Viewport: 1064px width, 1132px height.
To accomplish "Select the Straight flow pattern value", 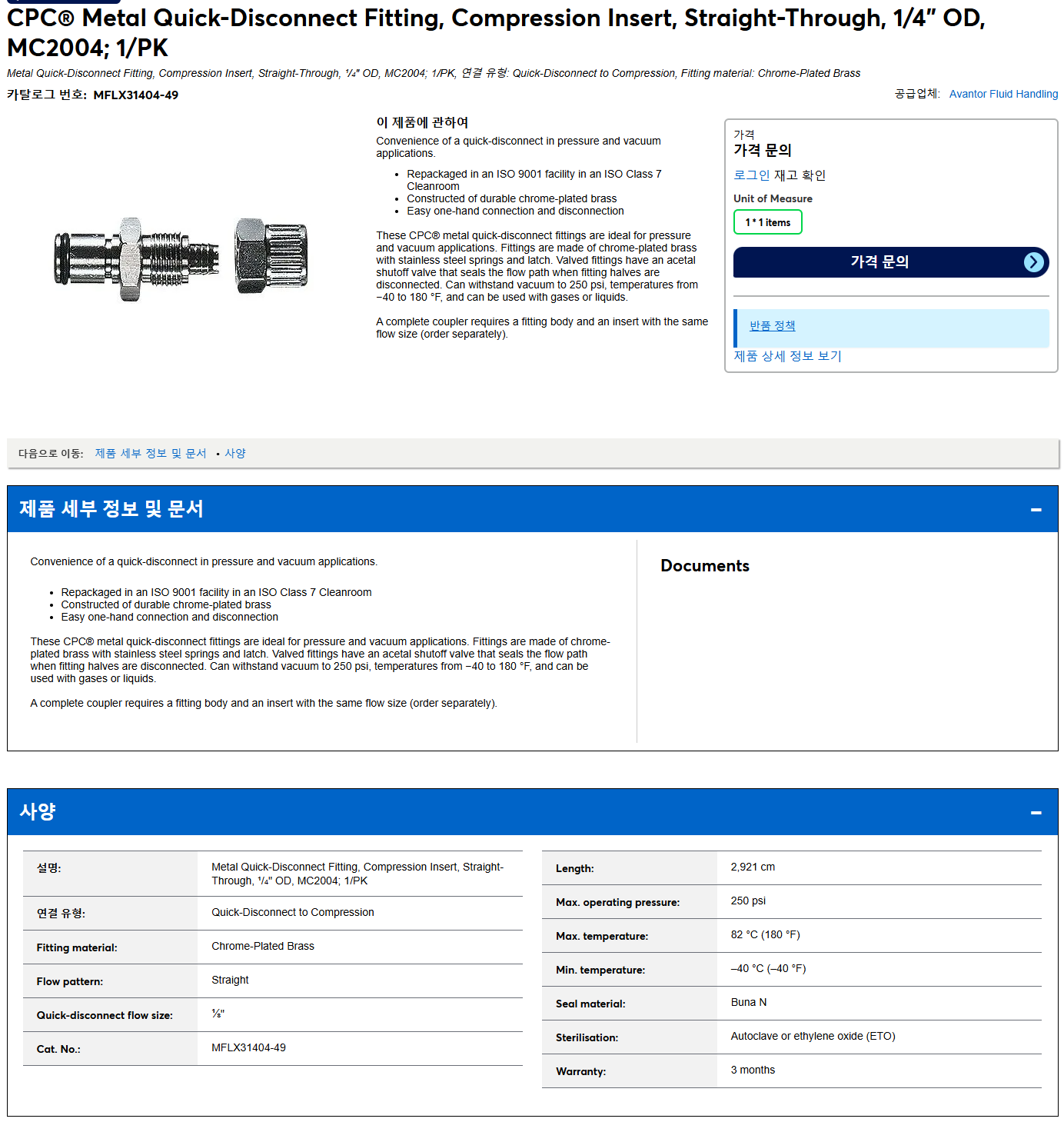I will click(x=230, y=980).
